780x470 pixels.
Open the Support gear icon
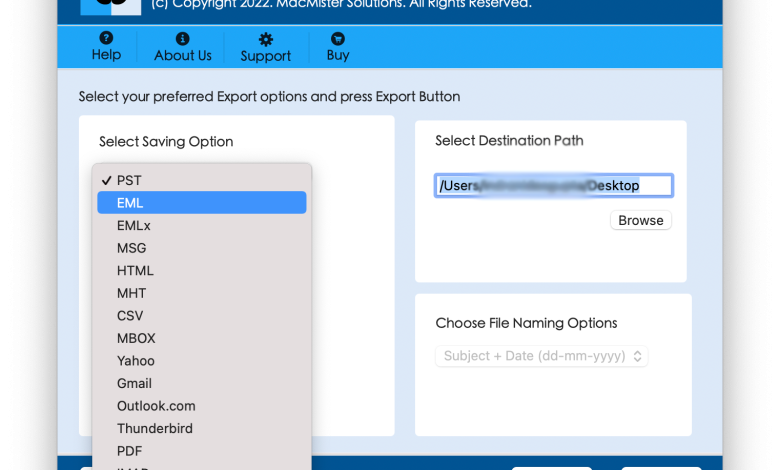click(266, 39)
